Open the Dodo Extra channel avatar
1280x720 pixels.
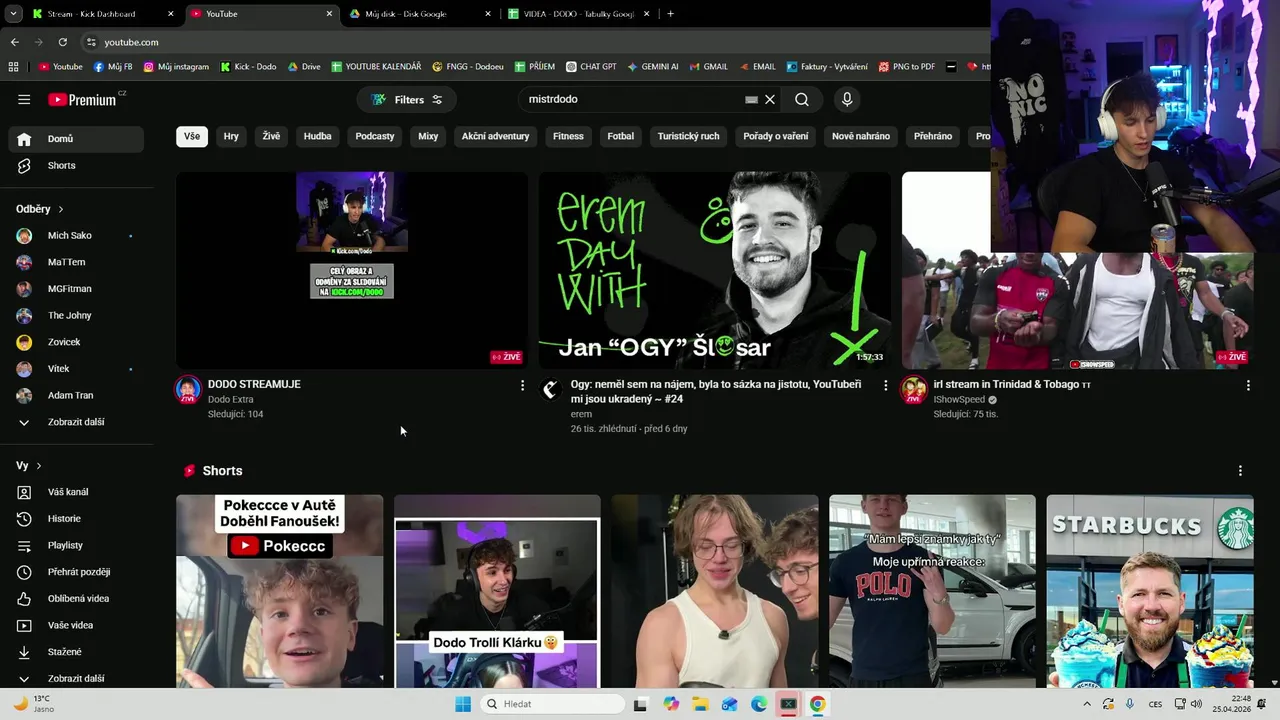click(x=188, y=390)
